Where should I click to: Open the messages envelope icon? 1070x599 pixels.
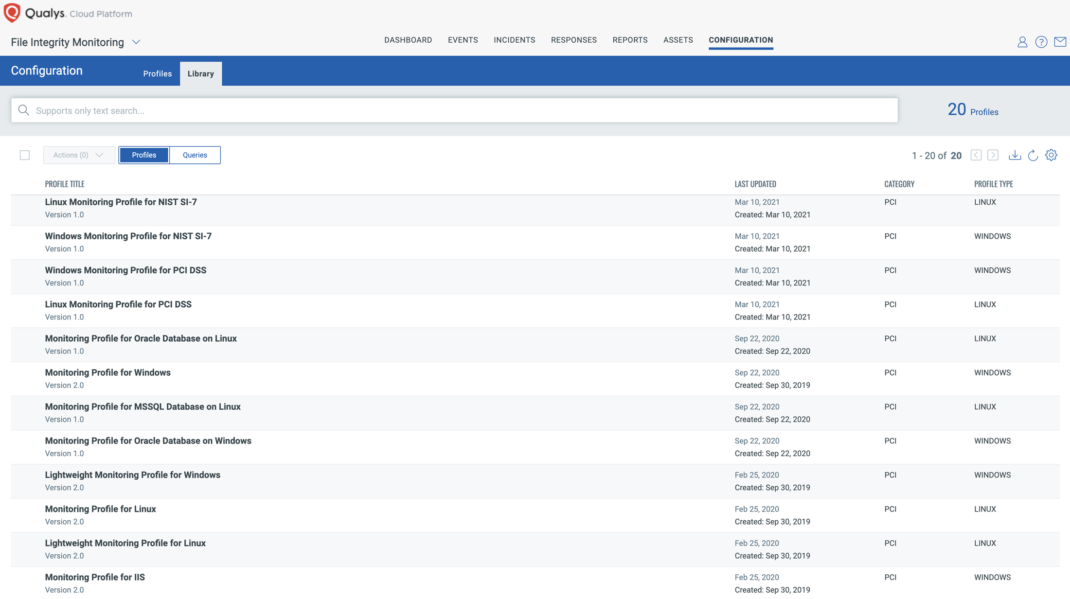click(1060, 42)
